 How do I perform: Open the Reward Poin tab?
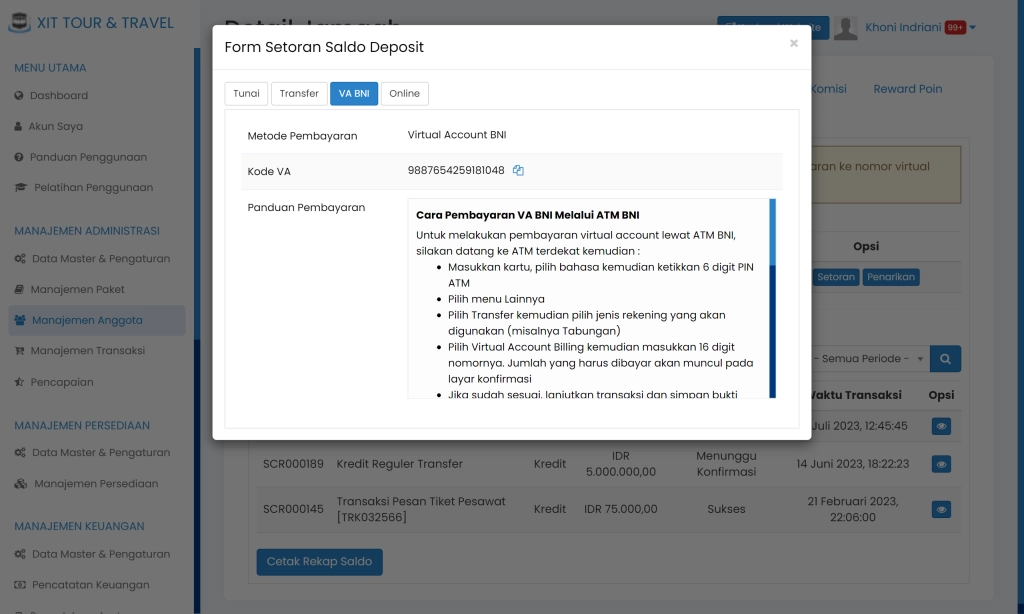tap(907, 89)
